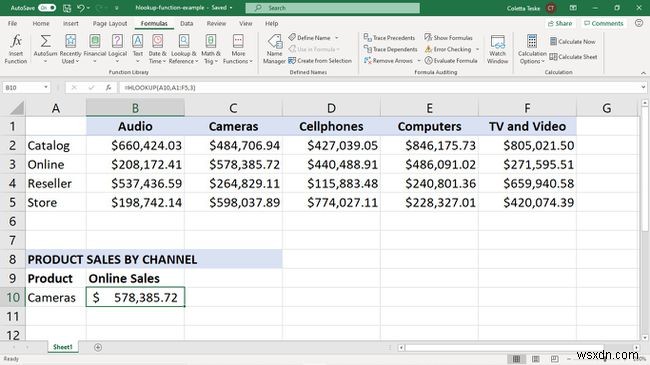The height and width of the screenshot is (365, 650).
Task: Open the Remove Arrows dropdown arrow
Action: coord(419,61)
